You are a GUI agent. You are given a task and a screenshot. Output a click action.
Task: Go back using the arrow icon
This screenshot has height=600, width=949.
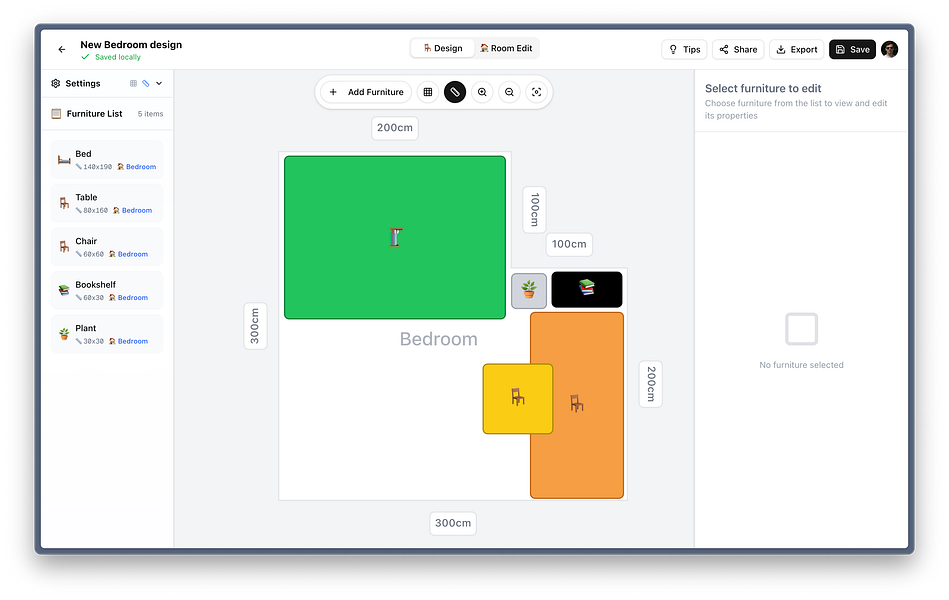62,50
